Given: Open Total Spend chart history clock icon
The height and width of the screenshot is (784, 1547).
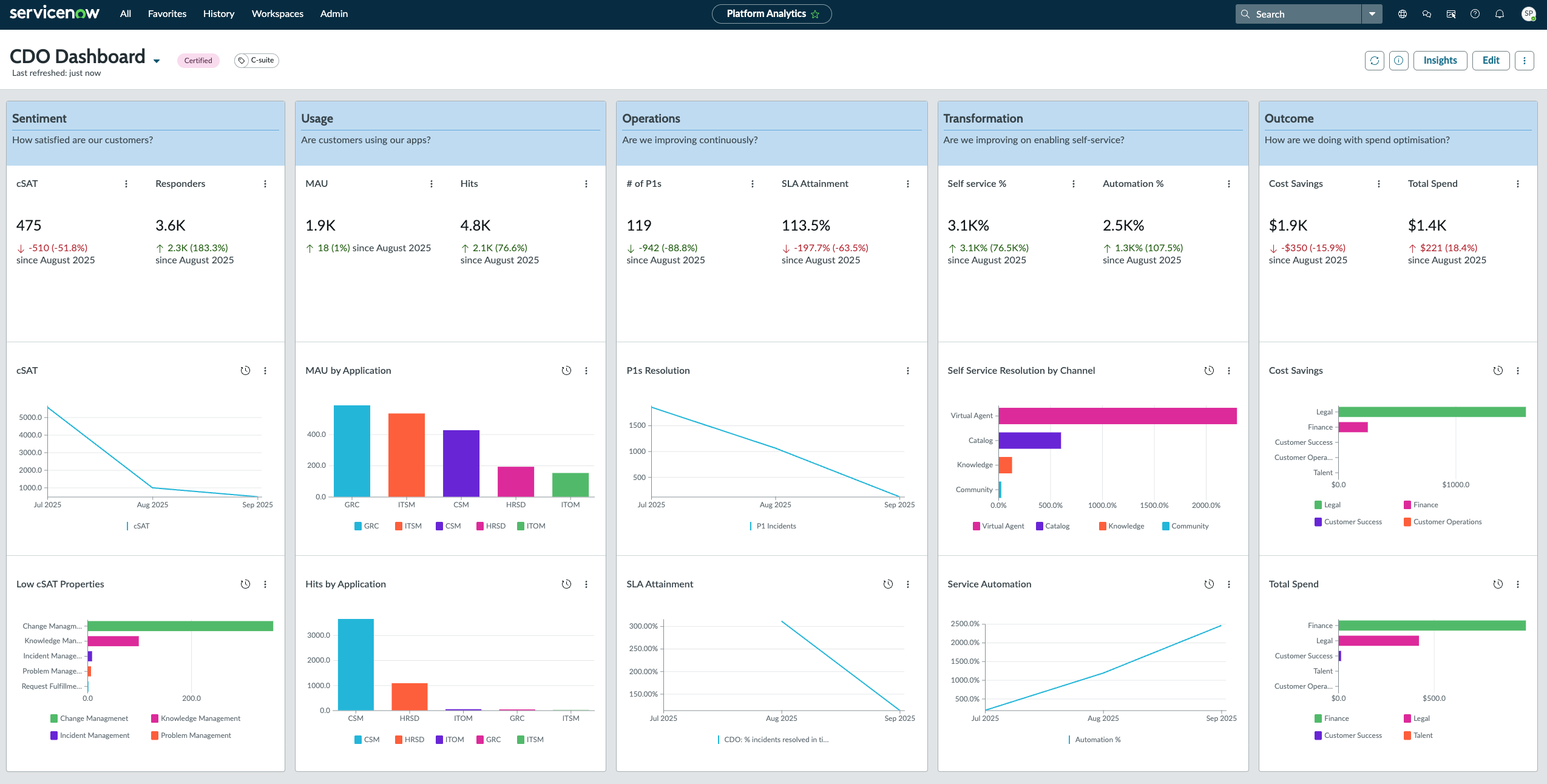Looking at the screenshot, I should (1498, 584).
